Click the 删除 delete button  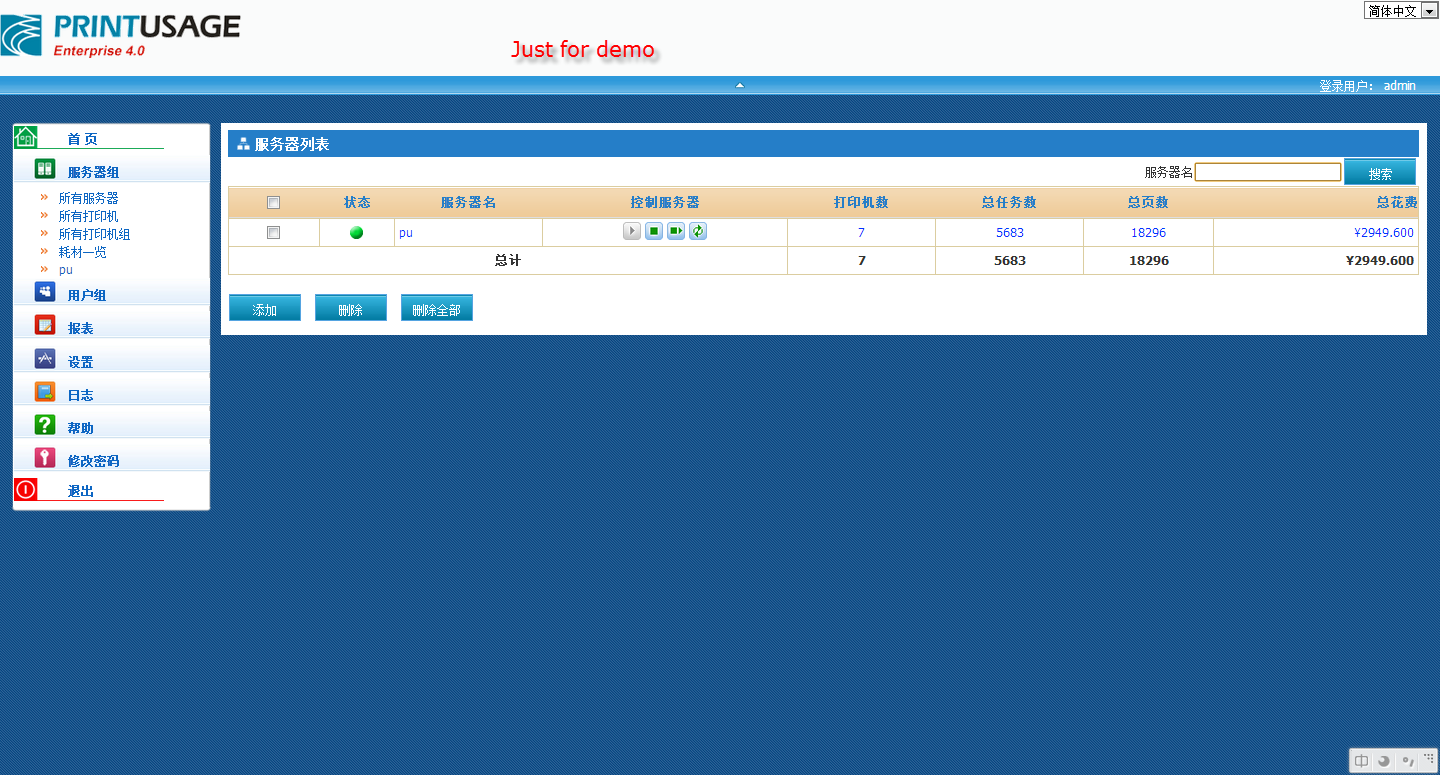point(351,308)
